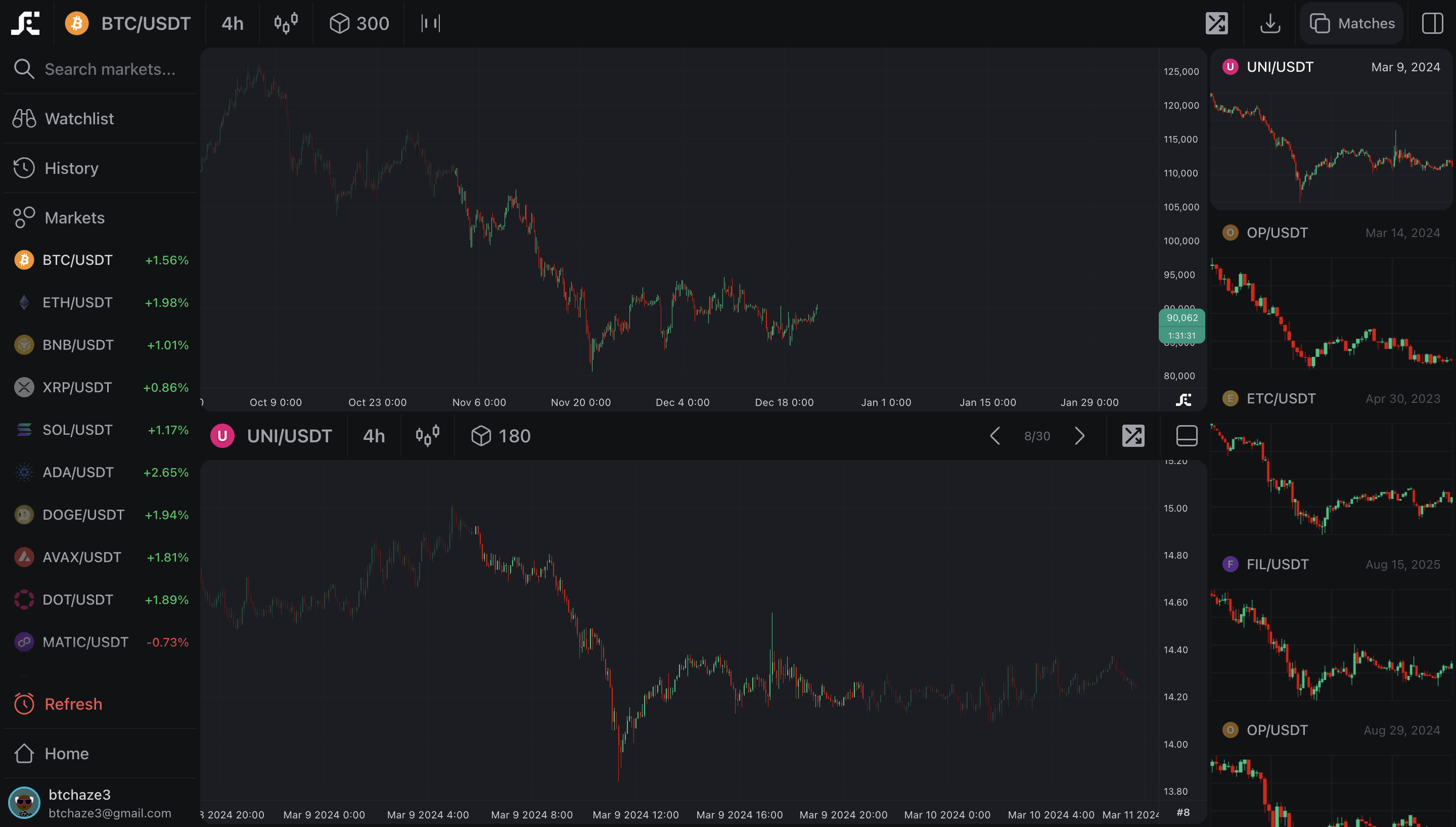Toggle the right side panel layout icon

[x=1432, y=23]
